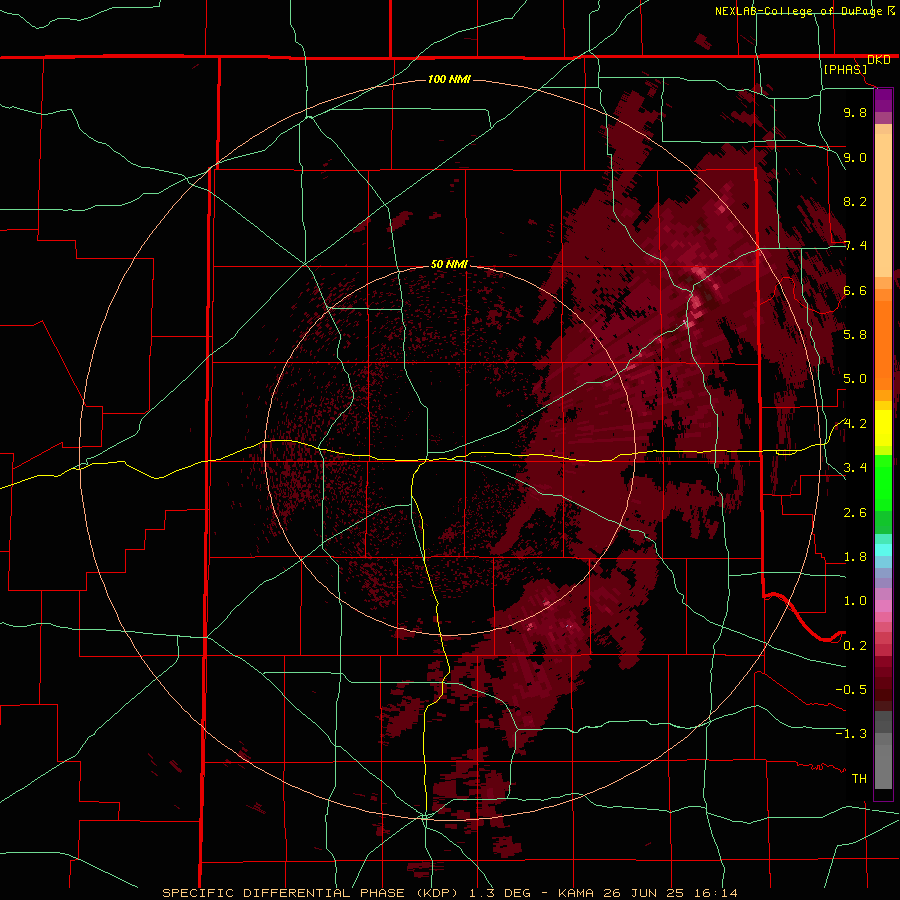900x900 pixels.
Task: Select the dark purple color band at legend top
Action: click(883, 100)
